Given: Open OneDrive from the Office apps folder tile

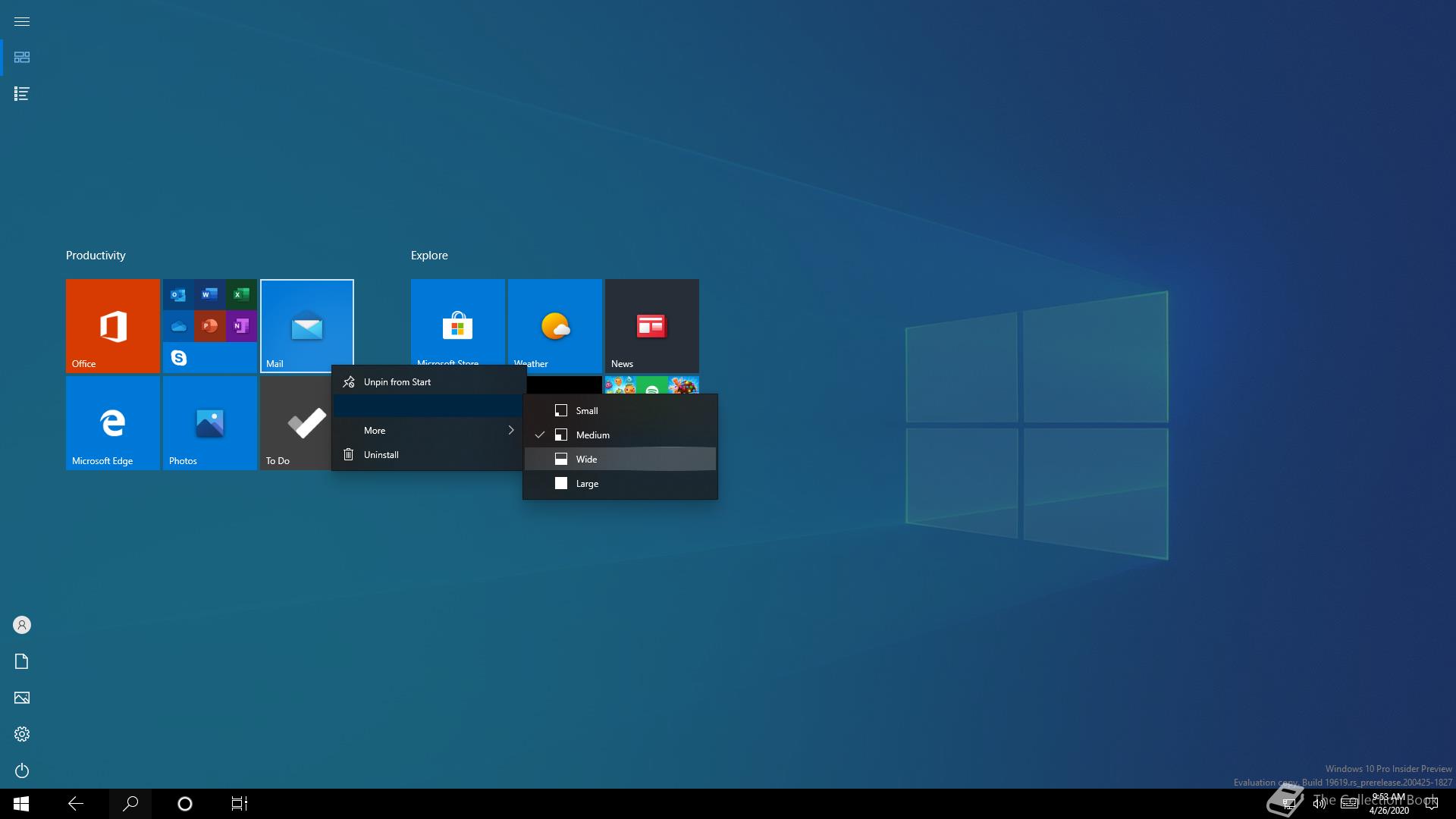Looking at the screenshot, I should (178, 326).
